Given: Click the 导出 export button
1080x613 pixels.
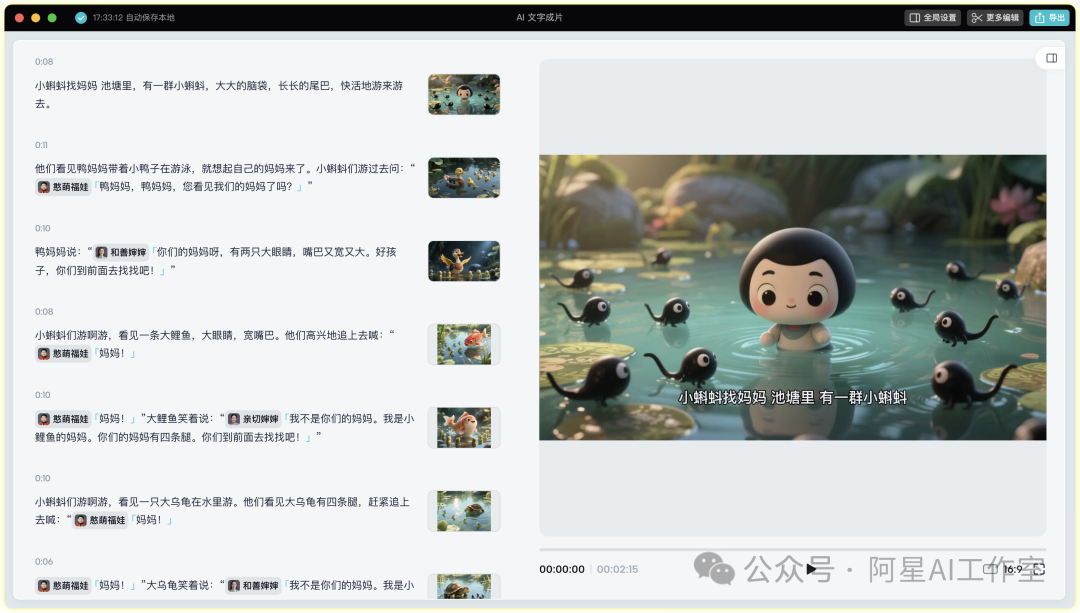Looking at the screenshot, I should pos(1049,18).
